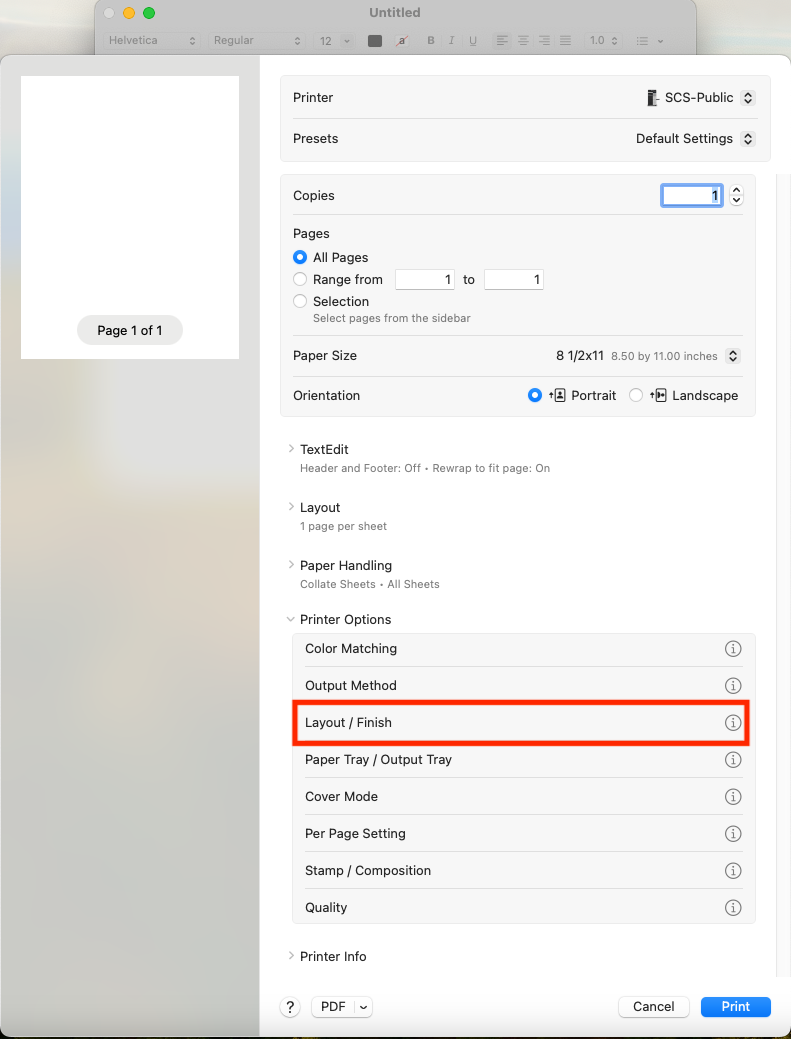791x1039 pixels.
Task: Expand the Layout section
Action: pos(291,507)
